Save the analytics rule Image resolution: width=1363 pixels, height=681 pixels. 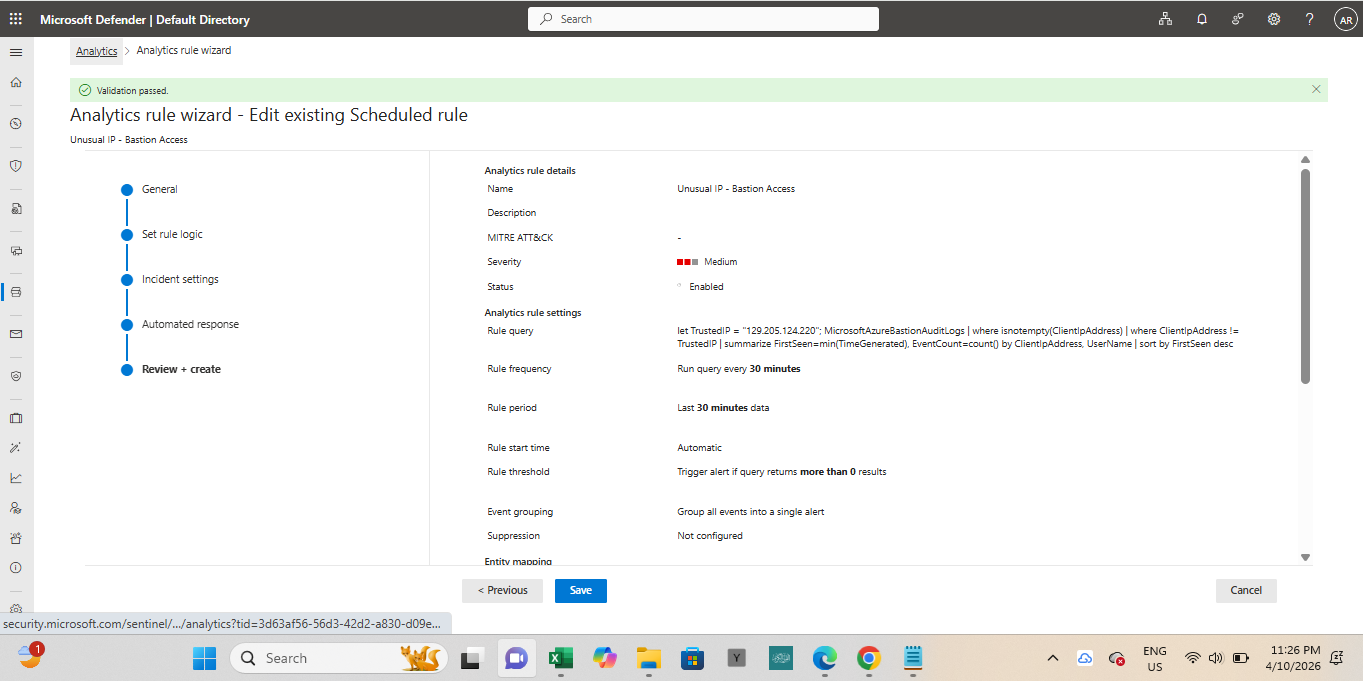pyautogui.click(x=581, y=590)
